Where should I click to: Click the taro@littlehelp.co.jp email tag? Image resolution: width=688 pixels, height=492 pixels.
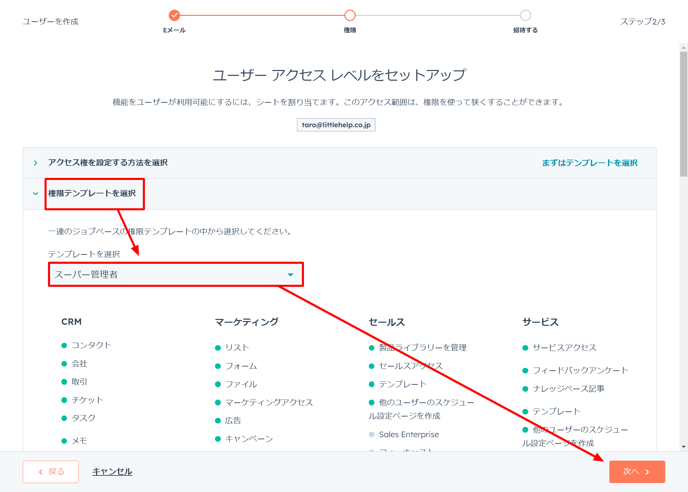[336, 125]
